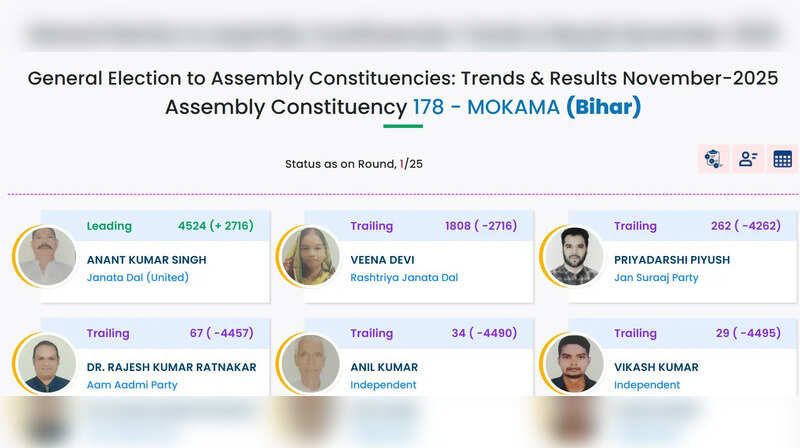Click the Janata Dal (United) party label
The height and width of the screenshot is (448, 800).
[138, 278]
